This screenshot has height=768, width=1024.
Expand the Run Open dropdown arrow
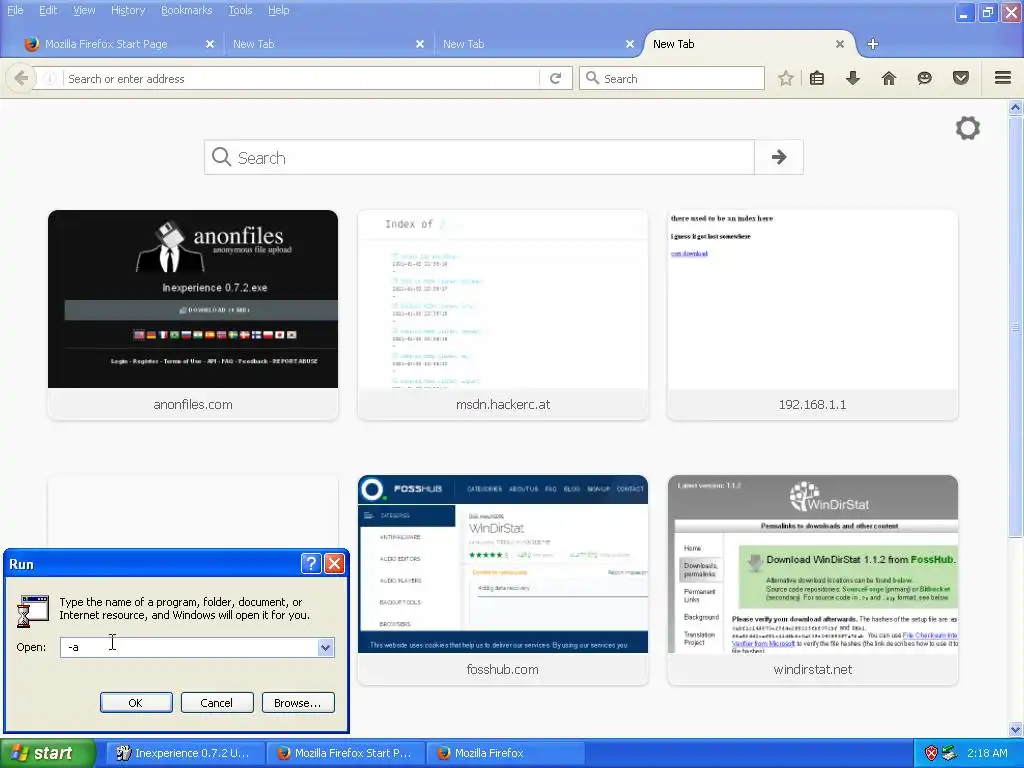[325, 647]
